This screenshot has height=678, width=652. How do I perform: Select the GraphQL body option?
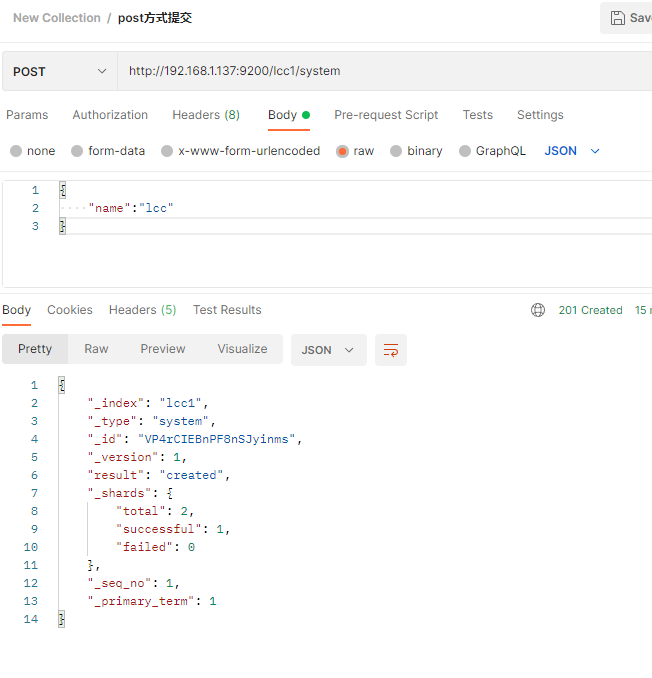(465, 151)
